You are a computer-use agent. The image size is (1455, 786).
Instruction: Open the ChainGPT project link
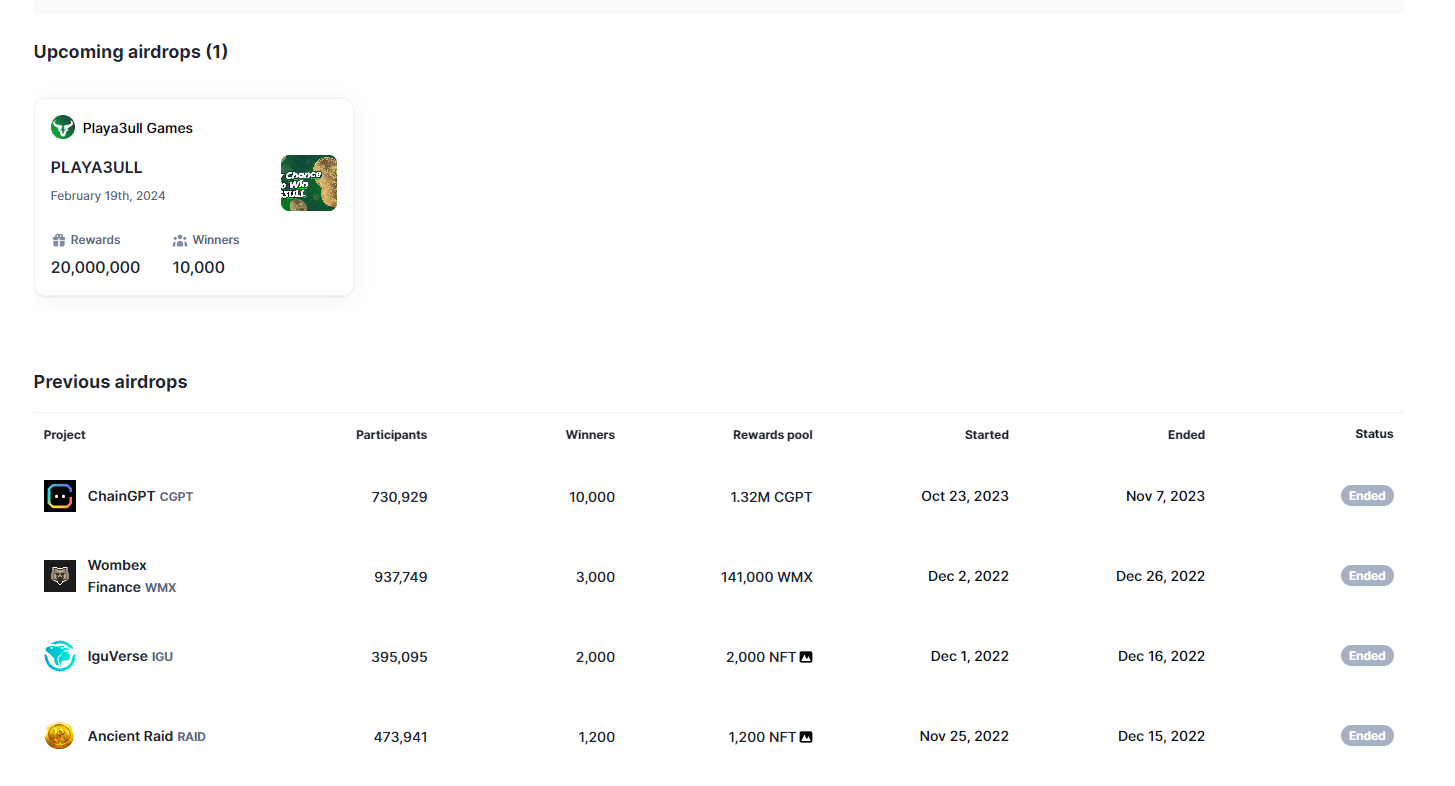click(x=140, y=496)
